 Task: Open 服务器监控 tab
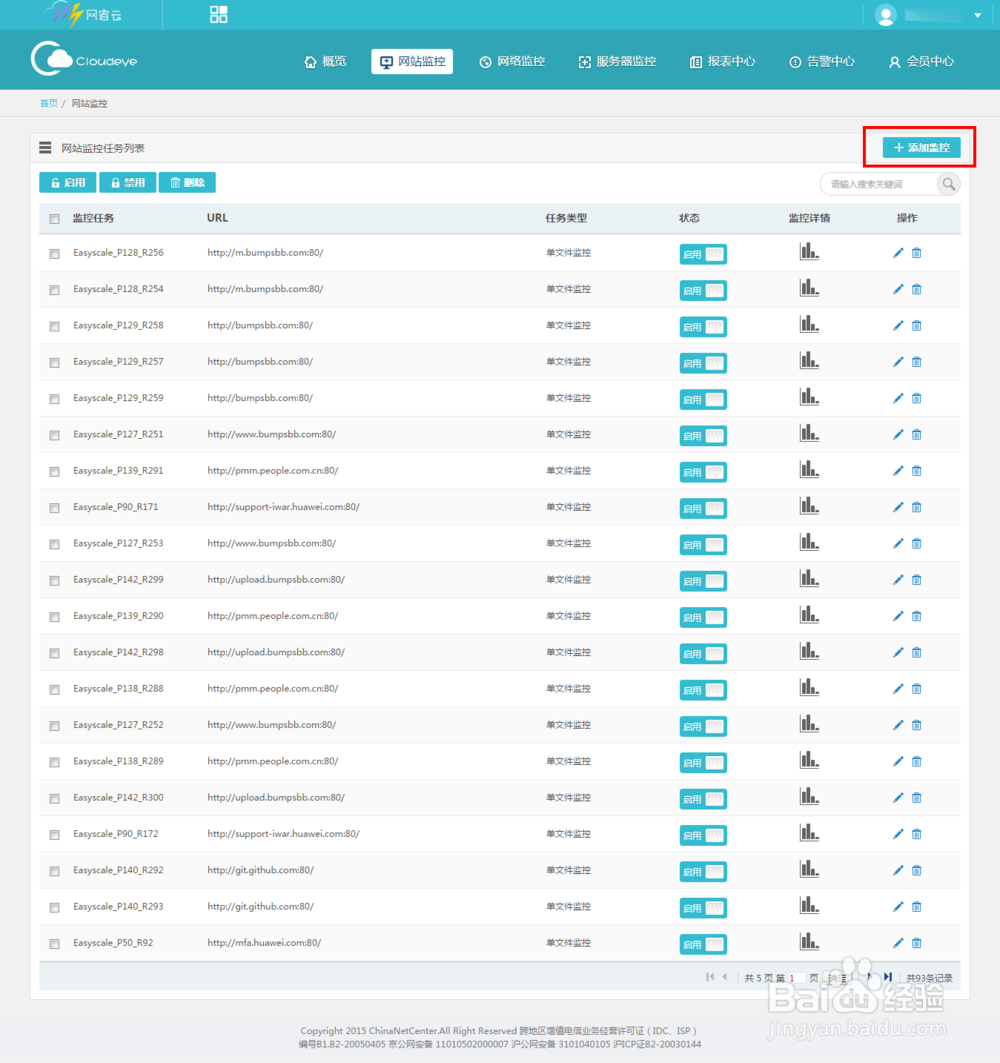pos(618,62)
